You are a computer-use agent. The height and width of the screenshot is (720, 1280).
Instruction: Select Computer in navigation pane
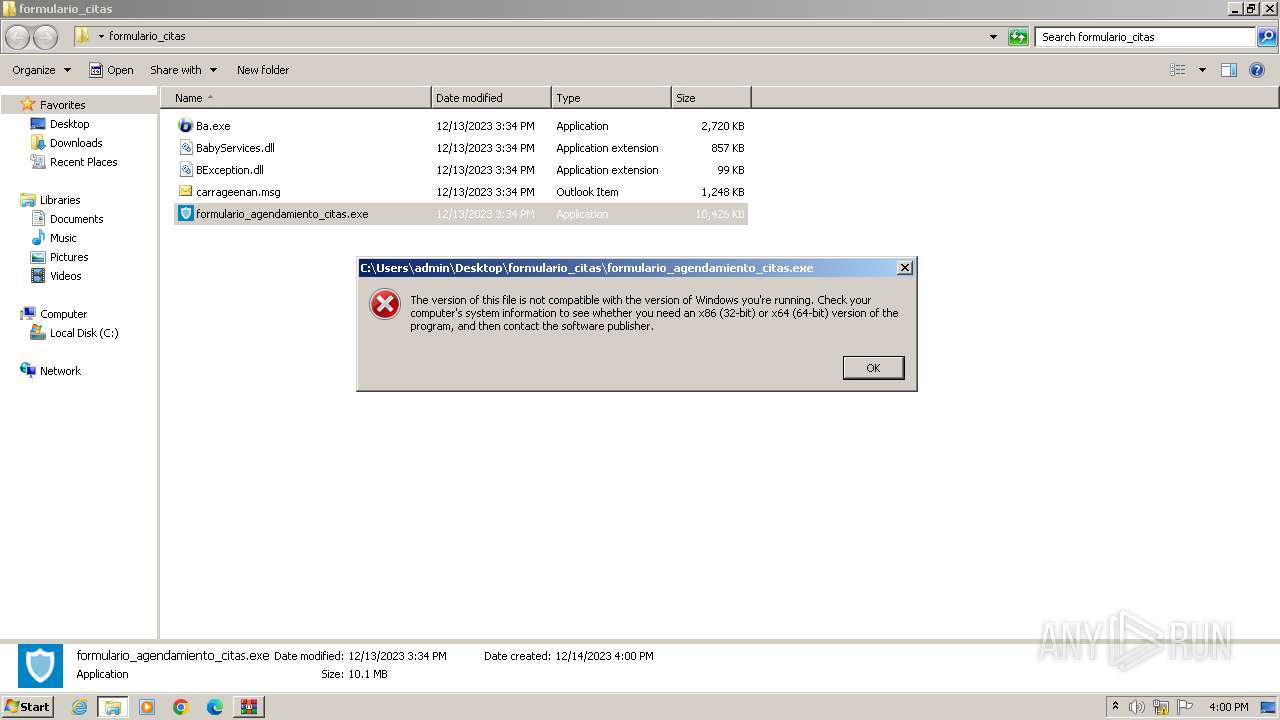click(63, 314)
